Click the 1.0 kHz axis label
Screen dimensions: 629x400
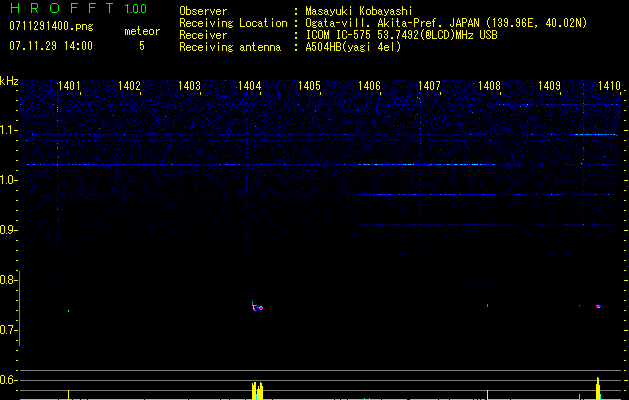(x=8, y=180)
